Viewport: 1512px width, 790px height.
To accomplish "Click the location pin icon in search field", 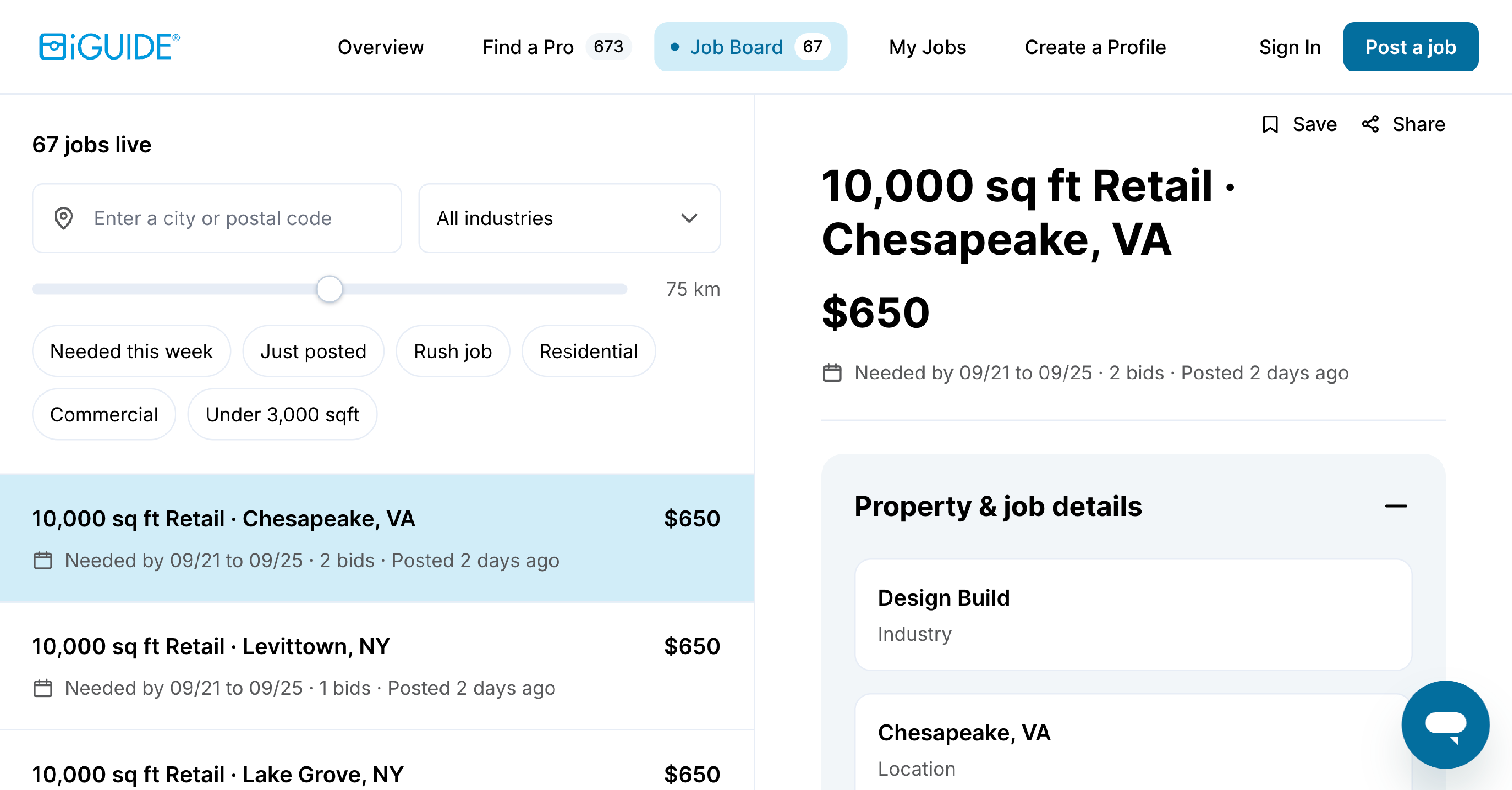I will click(63, 218).
